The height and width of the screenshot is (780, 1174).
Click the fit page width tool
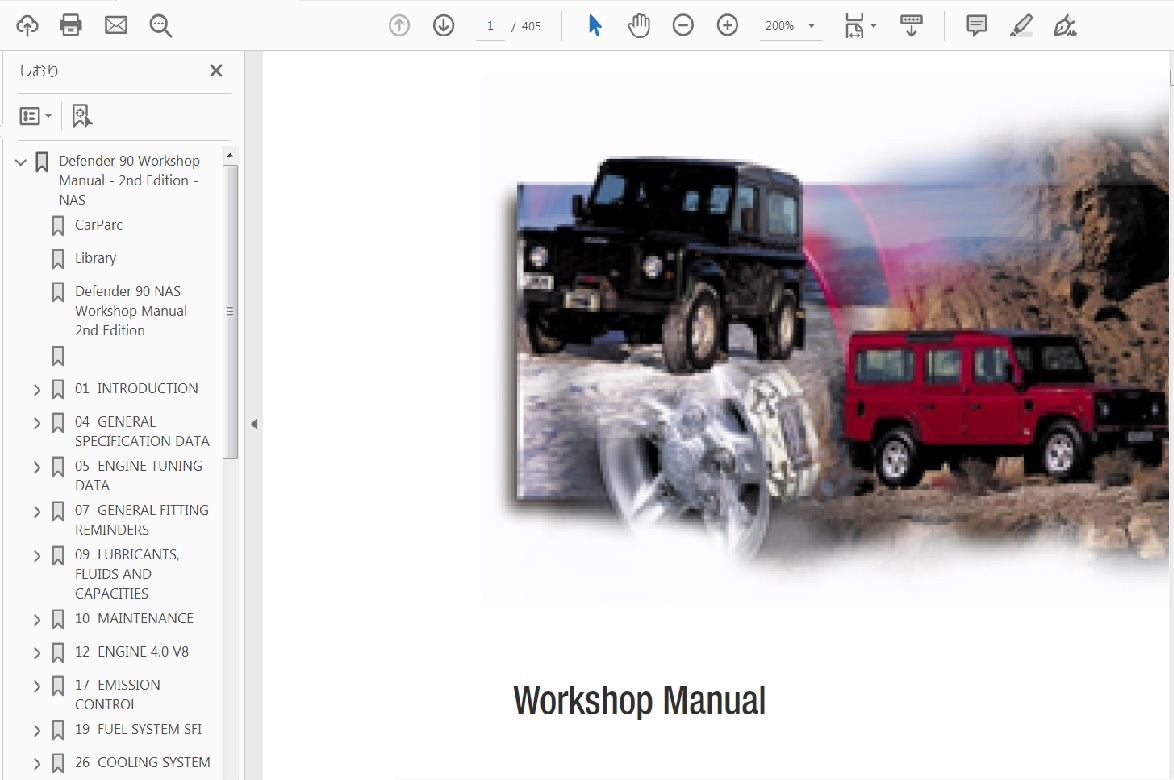click(x=854, y=25)
